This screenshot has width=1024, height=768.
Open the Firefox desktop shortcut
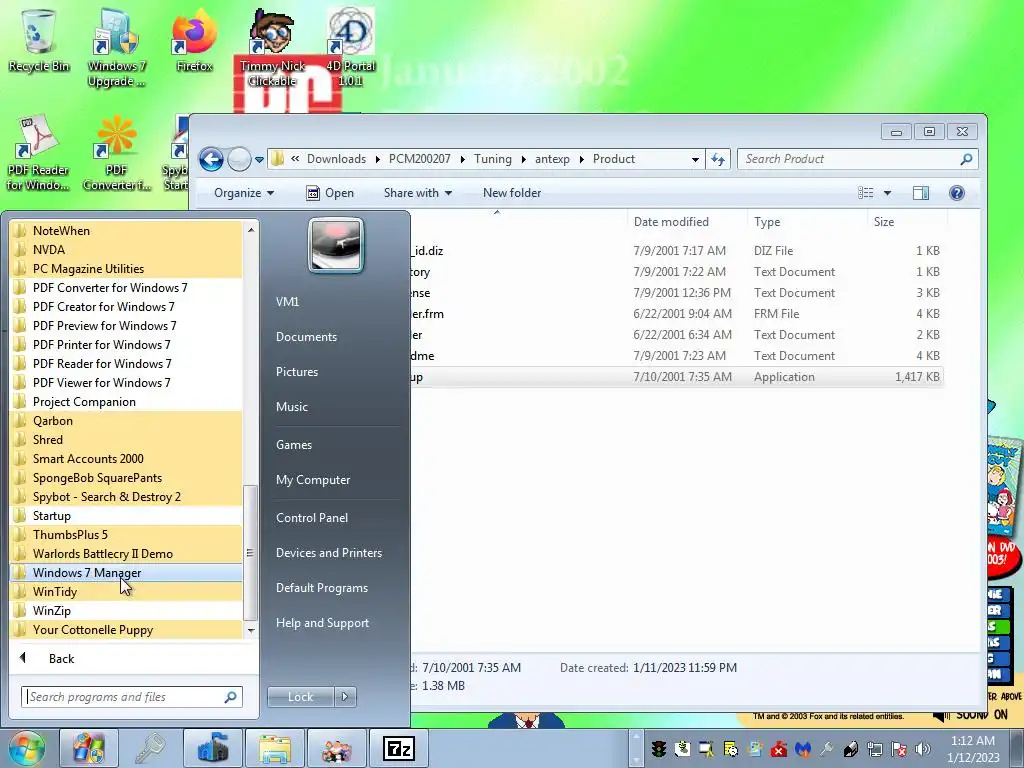[x=194, y=41]
